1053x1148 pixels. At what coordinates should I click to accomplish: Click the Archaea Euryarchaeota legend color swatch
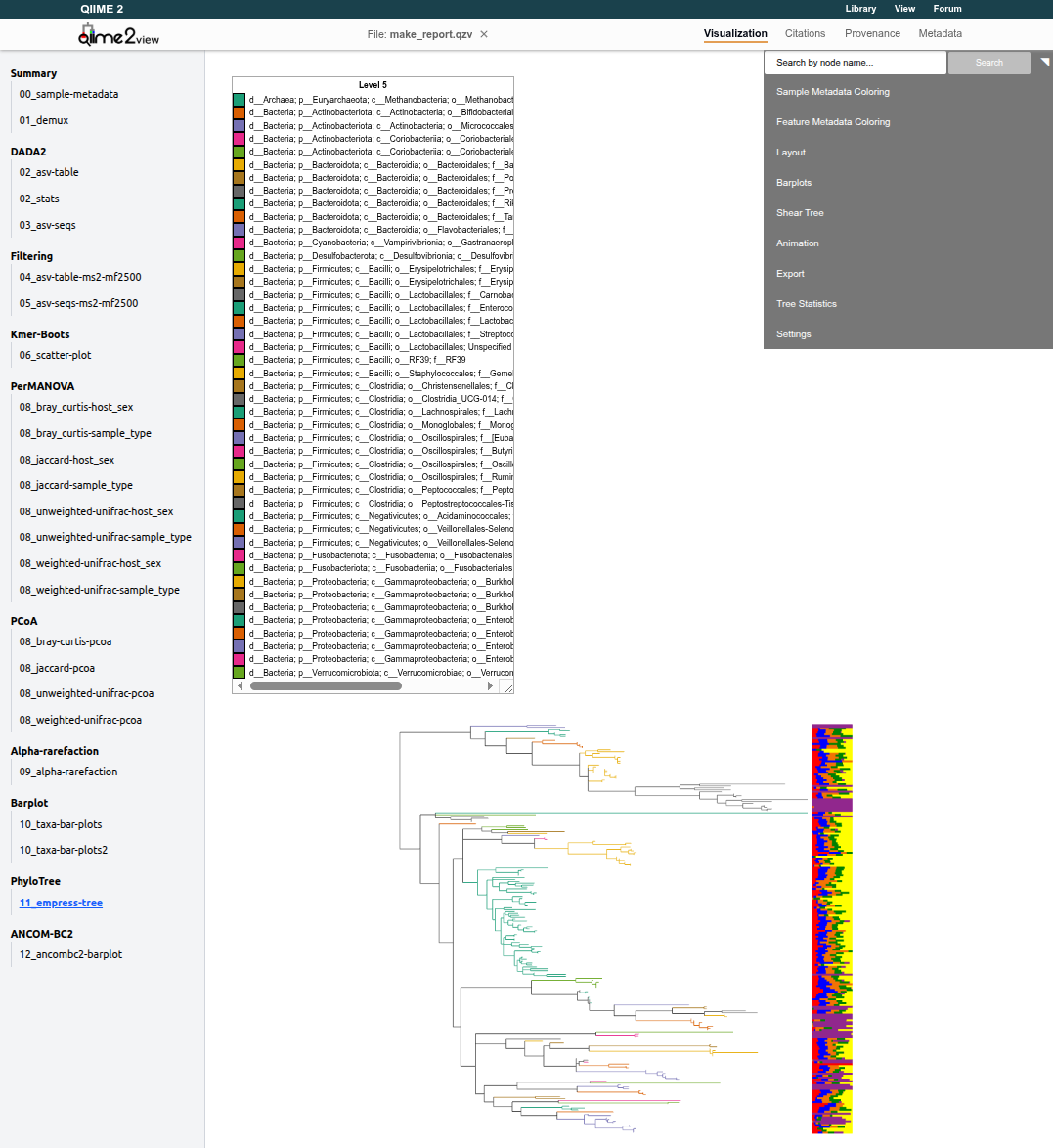[x=239, y=100]
